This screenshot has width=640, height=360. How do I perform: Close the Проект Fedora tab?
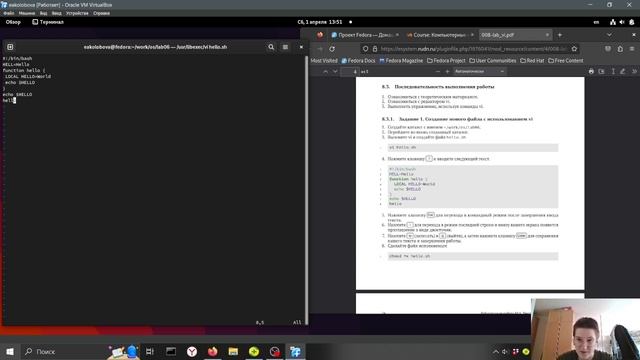397,35
